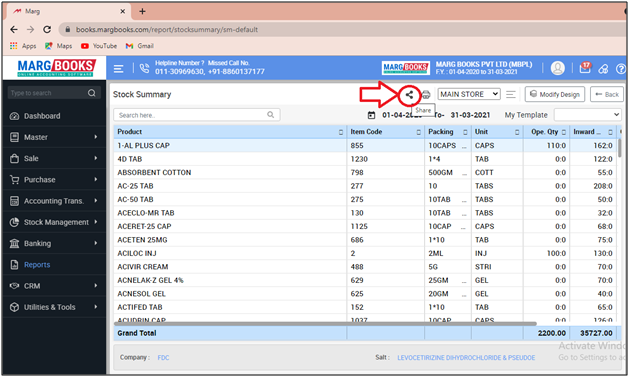This screenshot has width=630, height=377.
Task: Open the Maps bookmark
Action: tap(59, 46)
